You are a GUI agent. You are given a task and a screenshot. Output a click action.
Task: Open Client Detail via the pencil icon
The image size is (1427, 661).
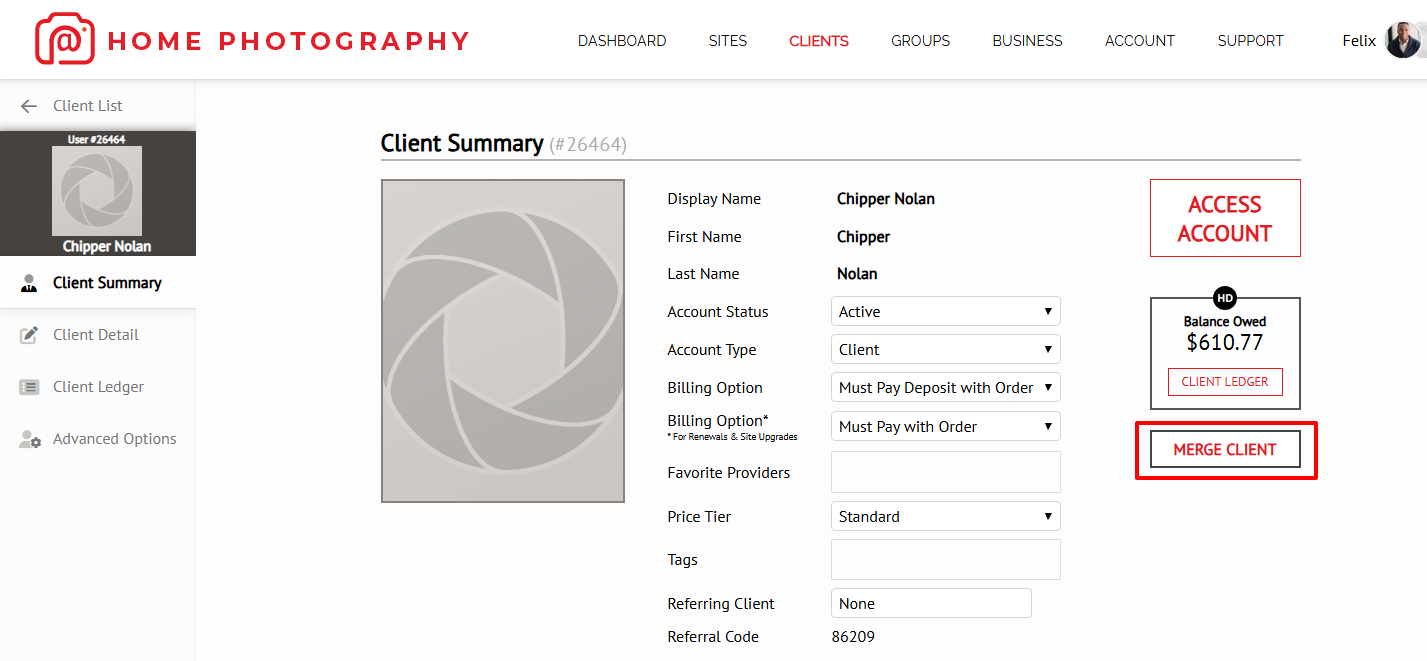click(28, 334)
